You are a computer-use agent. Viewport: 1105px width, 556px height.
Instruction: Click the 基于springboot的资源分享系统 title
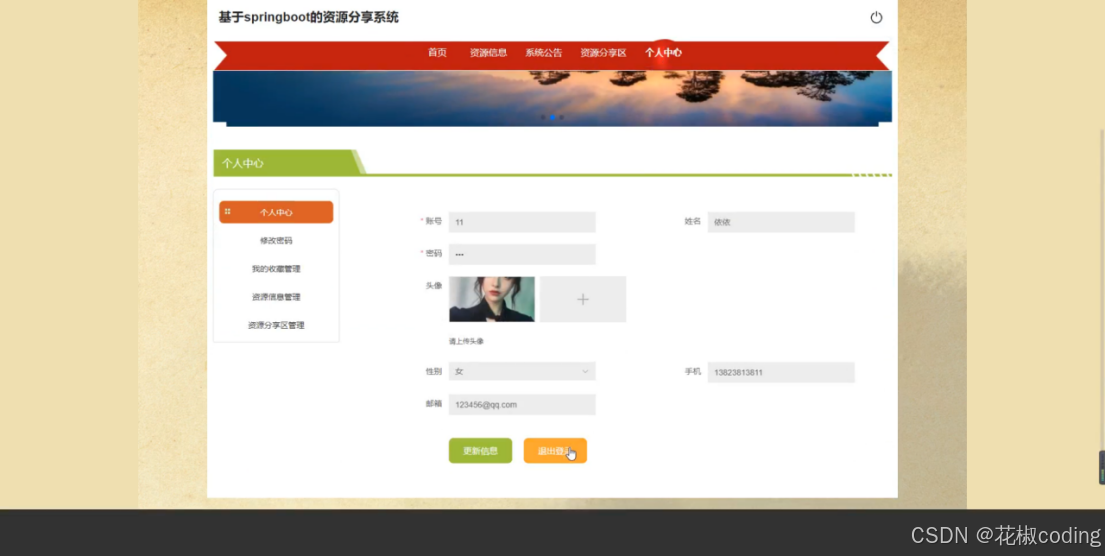pyautogui.click(x=309, y=18)
